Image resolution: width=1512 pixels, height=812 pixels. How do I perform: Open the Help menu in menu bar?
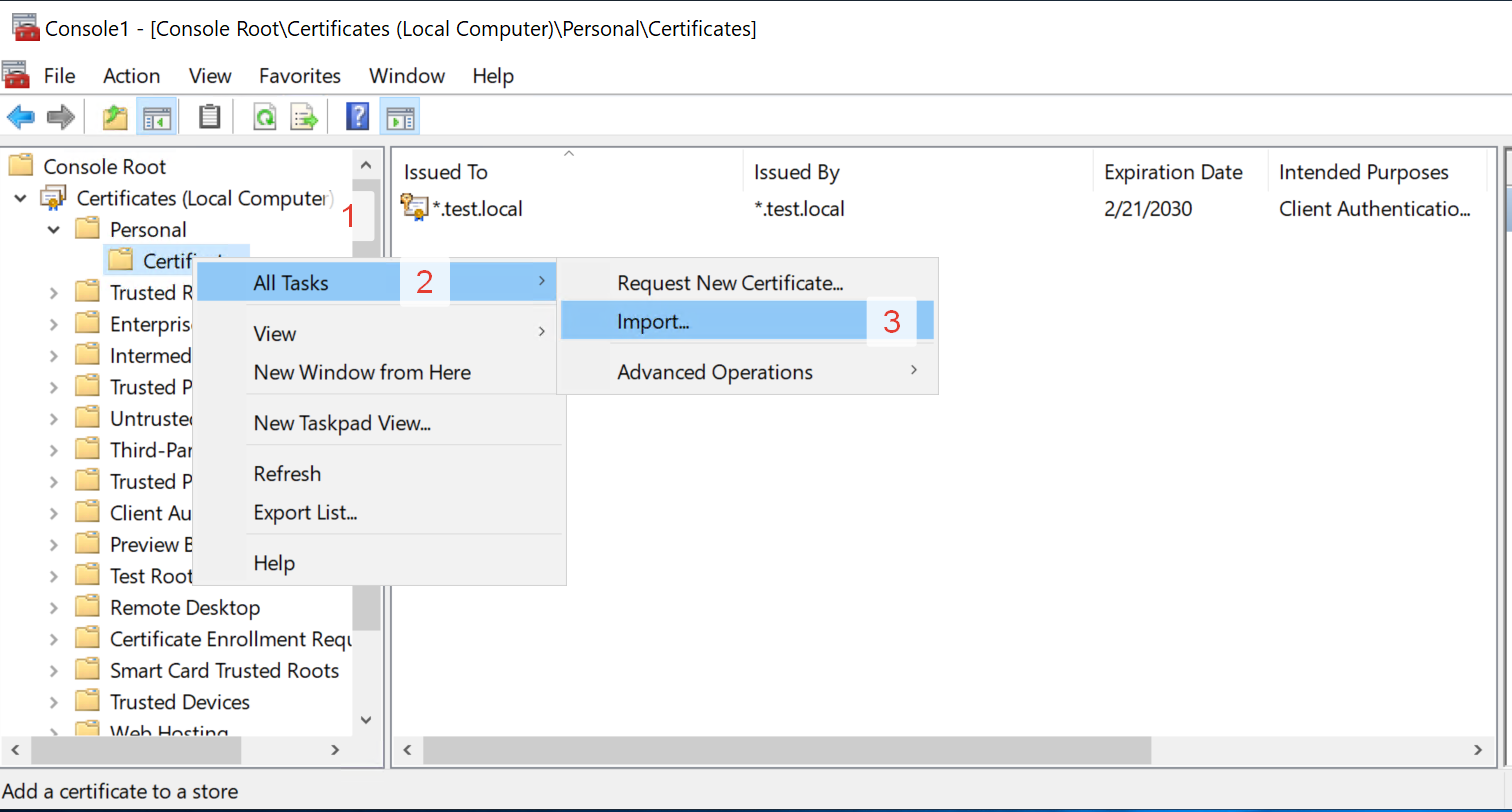pyautogui.click(x=493, y=76)
